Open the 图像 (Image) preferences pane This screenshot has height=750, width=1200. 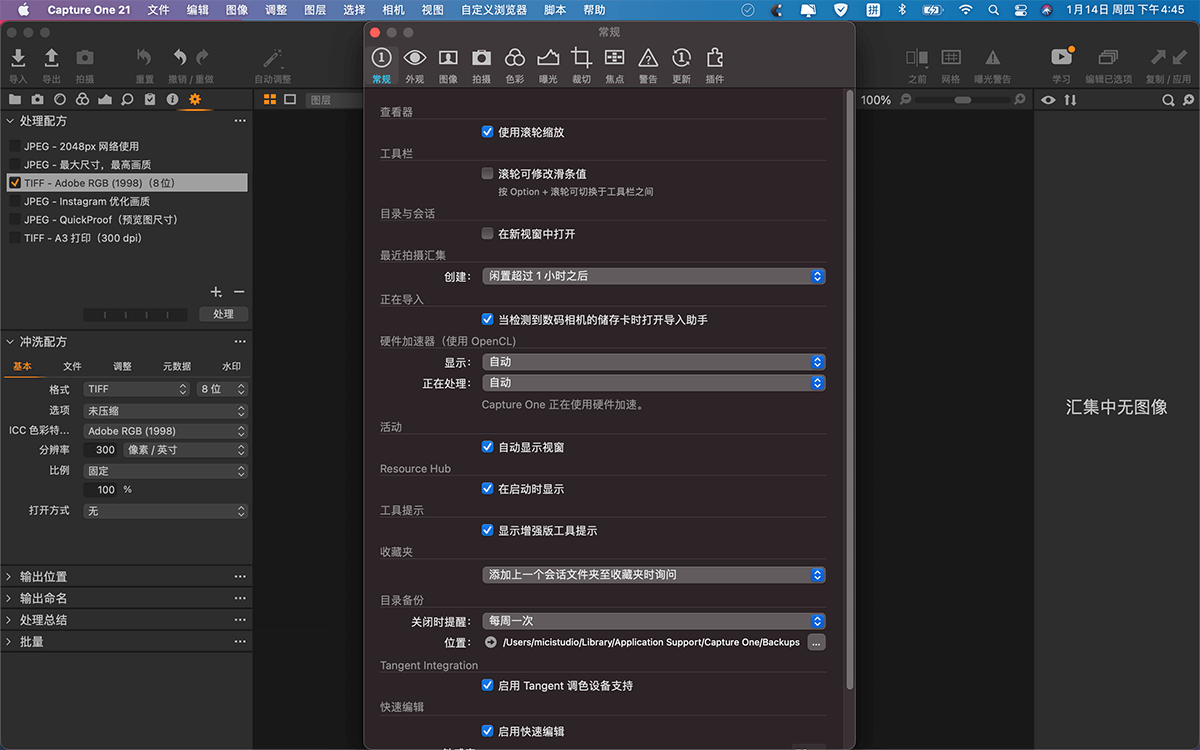click(448, 65)
